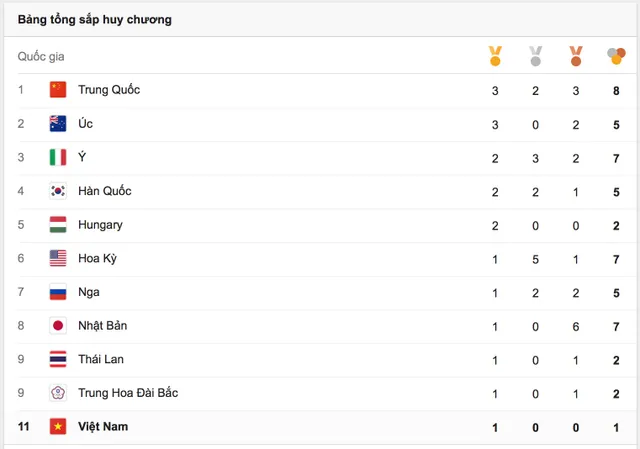Screen dimensions: 640x449
Task: Click the Italy flag icon
Action: (58, 157)
